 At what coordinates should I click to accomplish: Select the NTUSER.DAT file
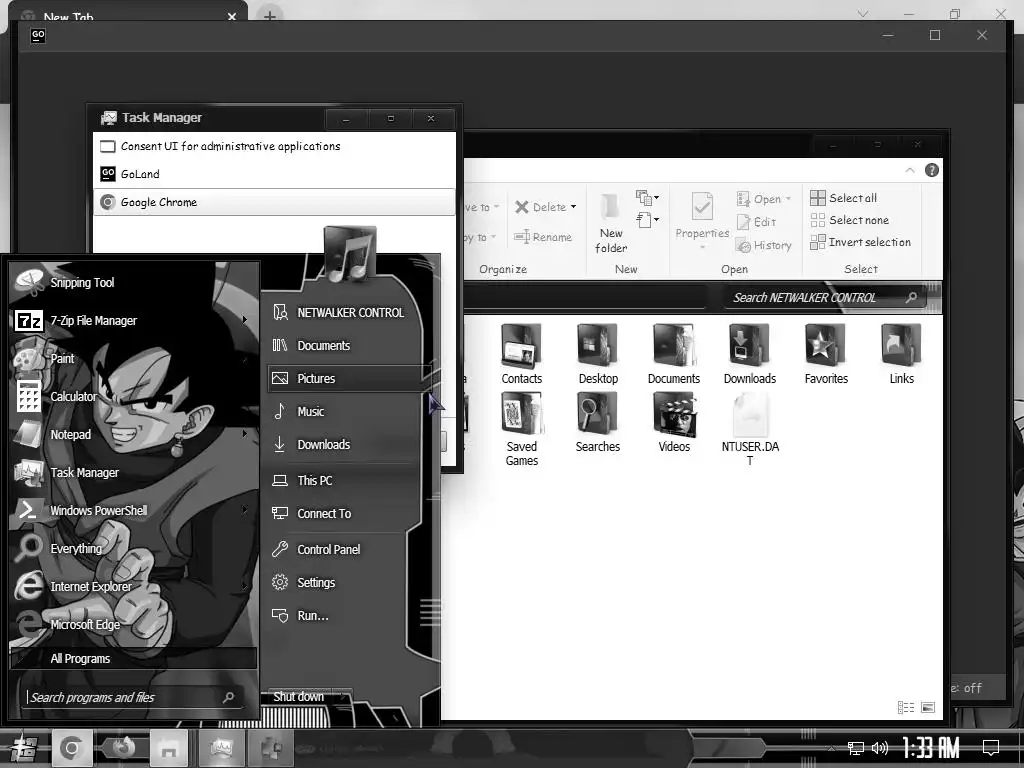(750, 429)
